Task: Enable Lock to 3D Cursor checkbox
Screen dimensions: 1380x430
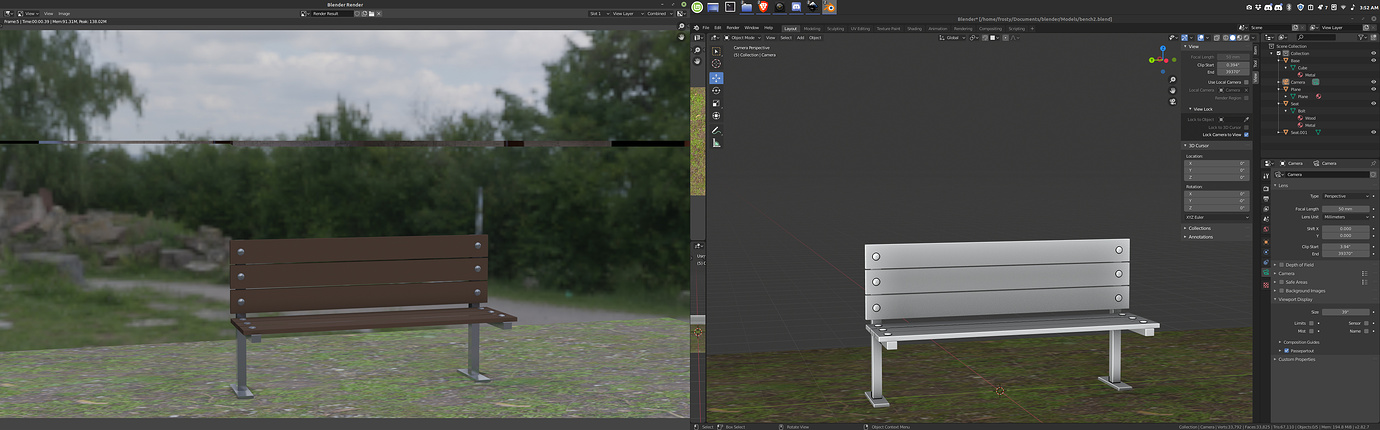Action: click(x=1246, y=127)
